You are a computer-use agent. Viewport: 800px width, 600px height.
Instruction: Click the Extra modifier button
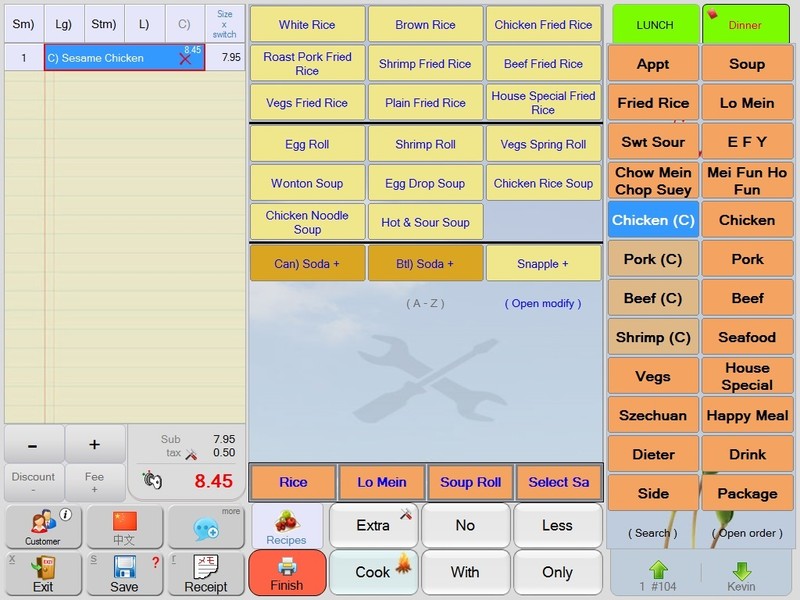coord(373,526)
